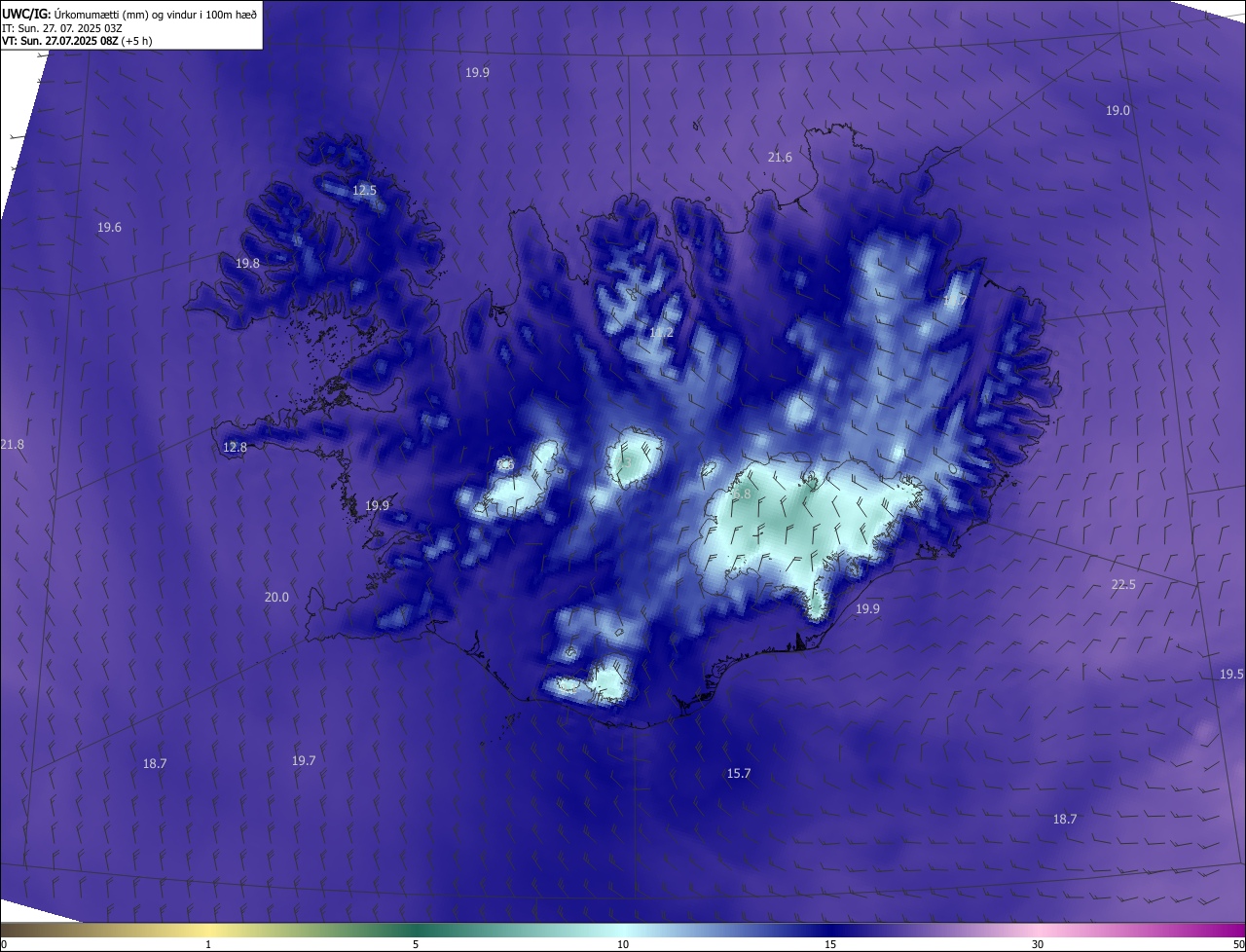The image size is (1246, 952).
Task: Click the 19.7 value label
Action: (x=304, y=760)
